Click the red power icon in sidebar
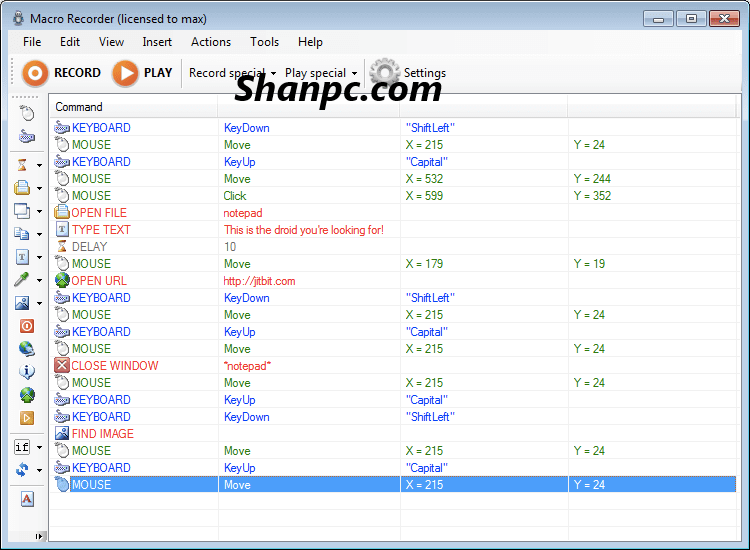 27,326
